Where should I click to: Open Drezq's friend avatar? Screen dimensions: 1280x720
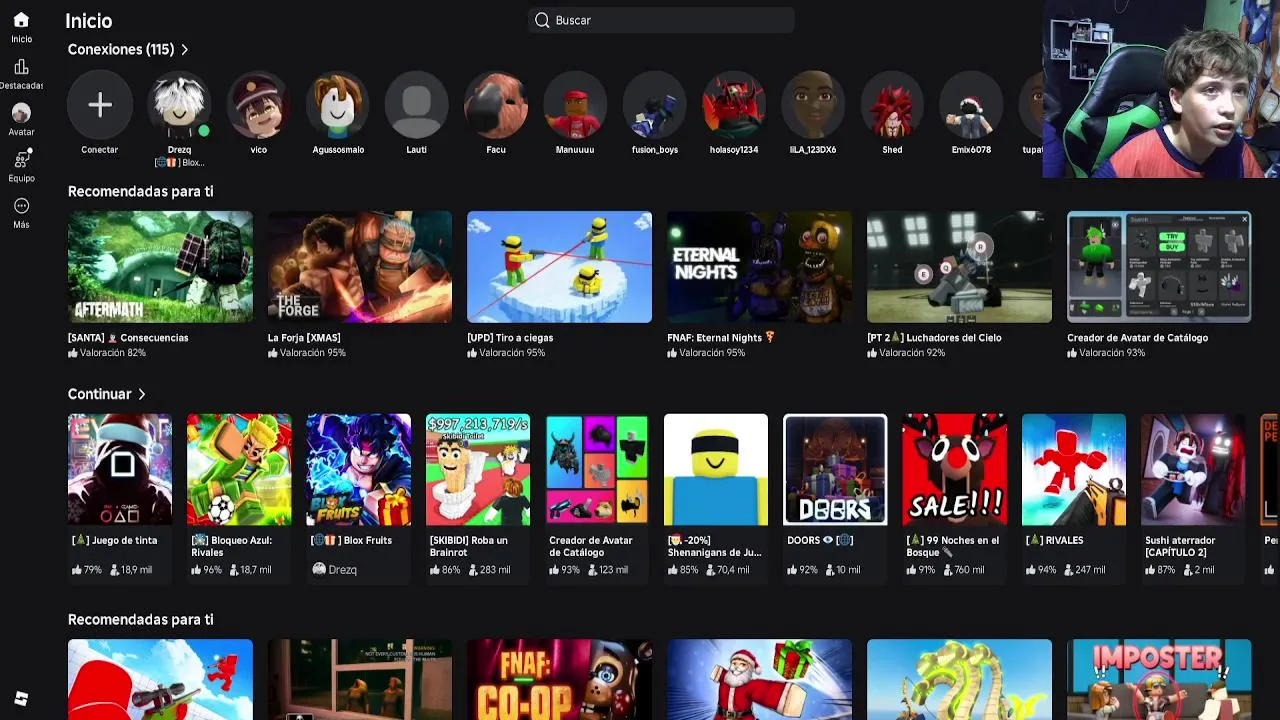pyautogui.click(x=179, y=105)
